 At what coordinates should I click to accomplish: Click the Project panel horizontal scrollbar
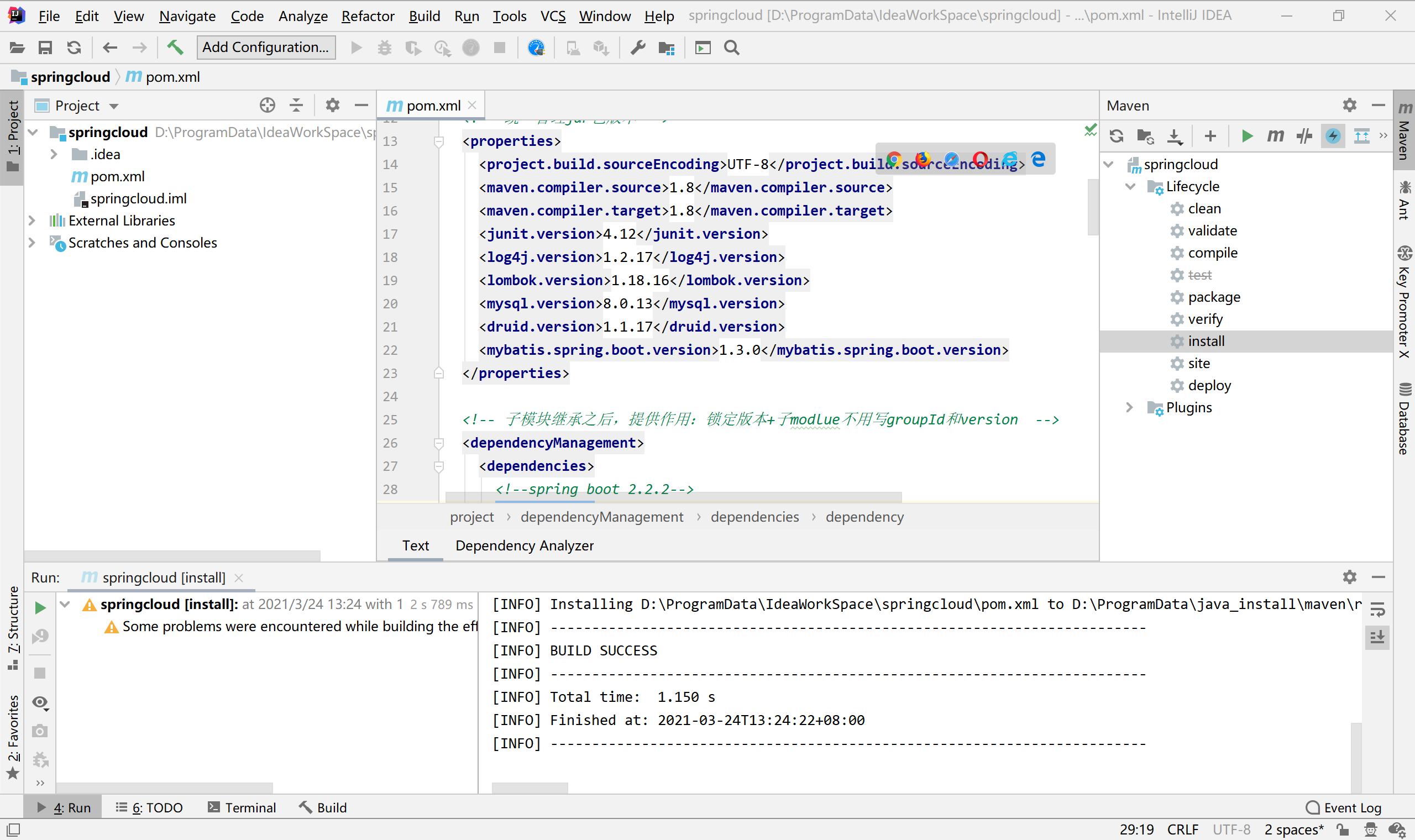172,555
